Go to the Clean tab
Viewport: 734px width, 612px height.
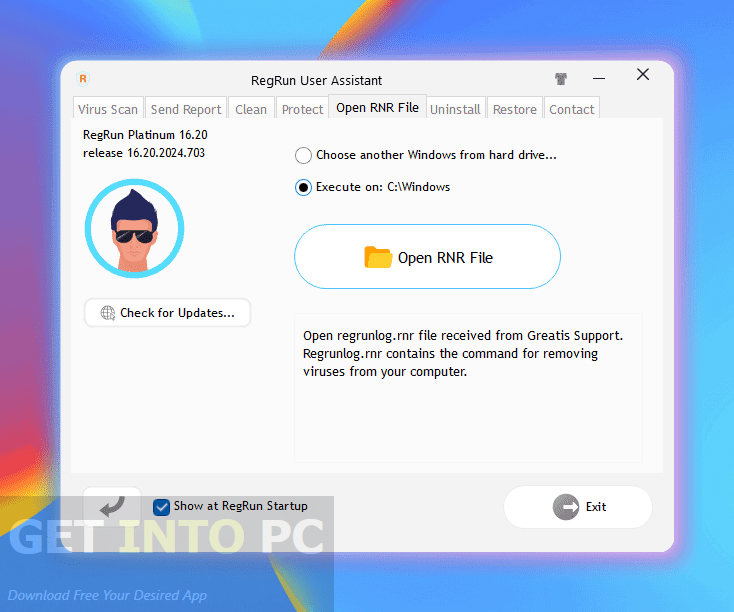click(251, 109)
